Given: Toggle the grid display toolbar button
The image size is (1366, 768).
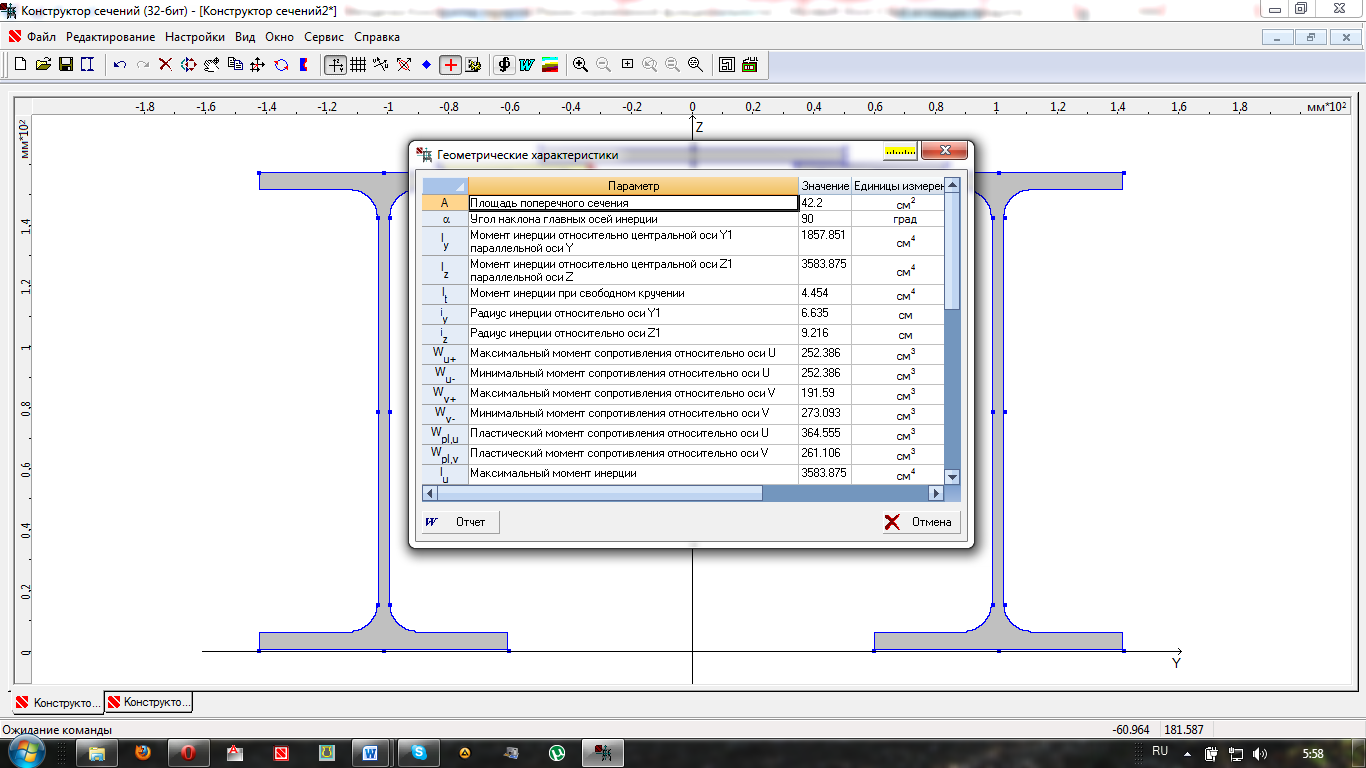Looking at the screenshot, I should click(x=357, y=65).
